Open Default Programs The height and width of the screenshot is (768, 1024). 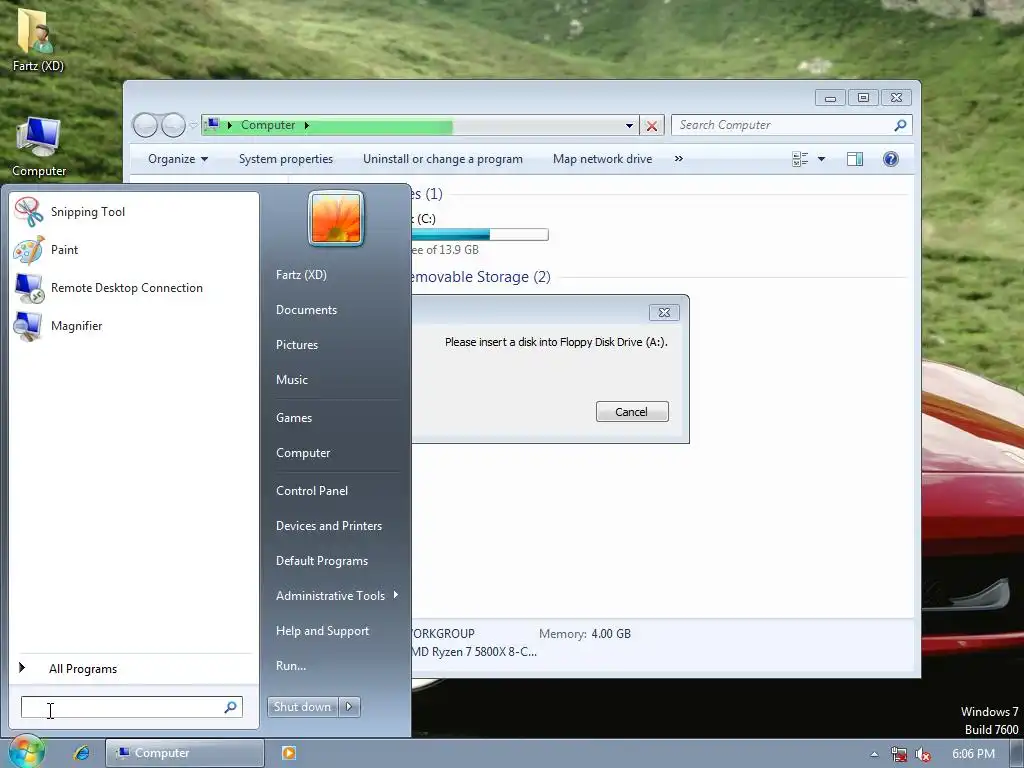point(321,561)
